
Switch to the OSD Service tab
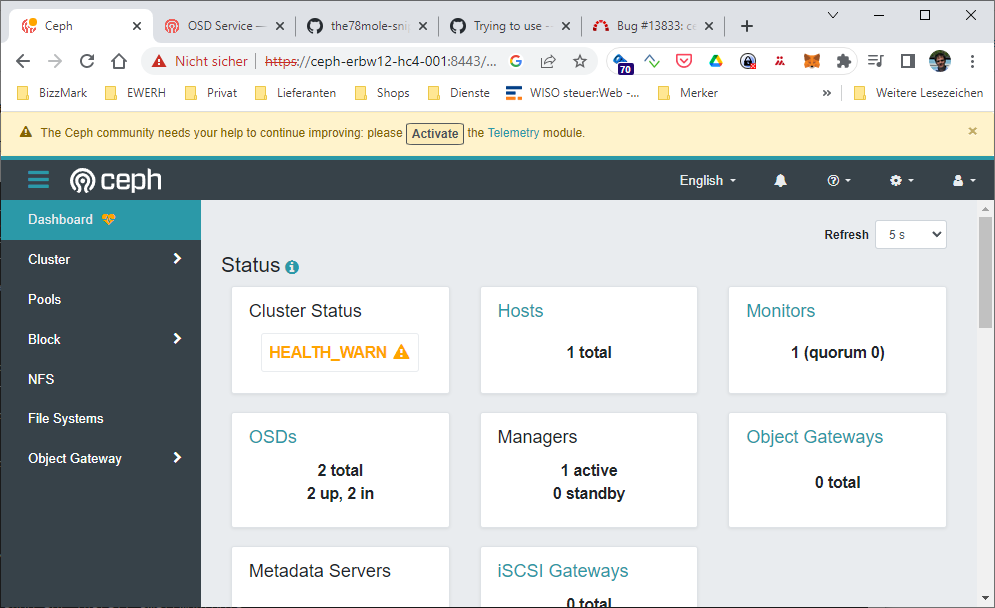pyautogui.click(x=224, y=26)
